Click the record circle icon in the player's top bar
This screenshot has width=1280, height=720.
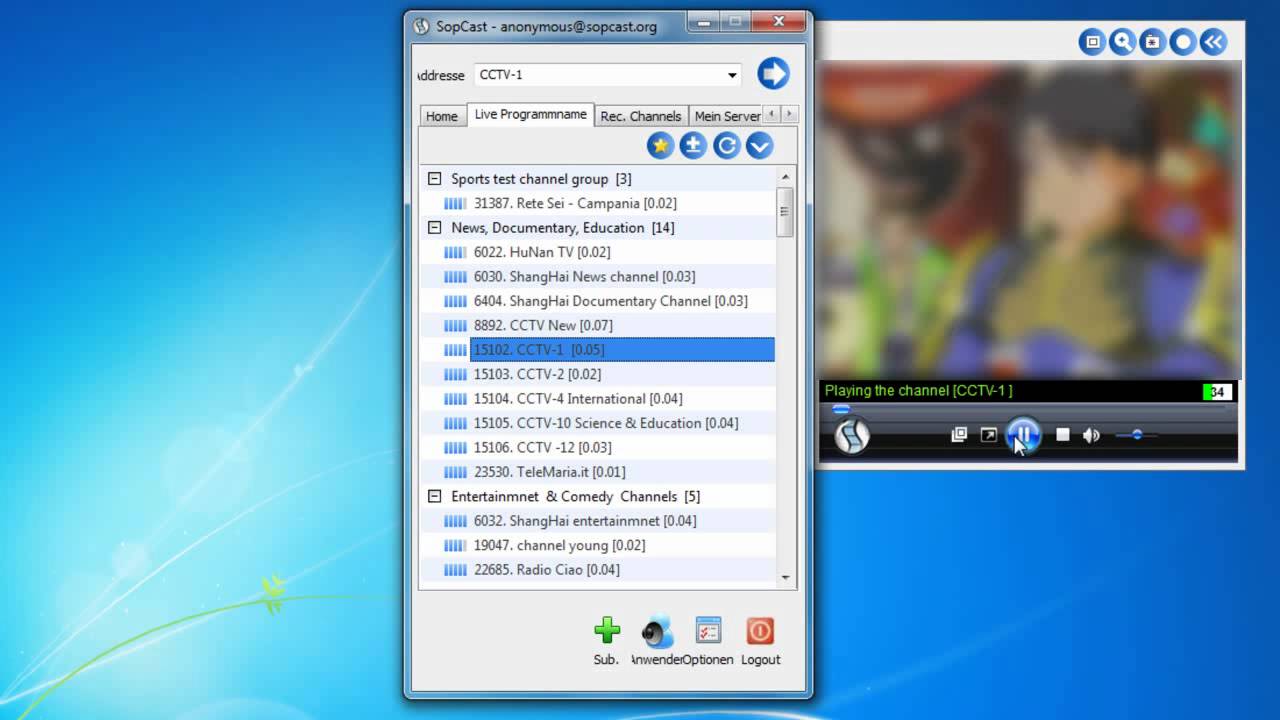[x=1183, y=42]
